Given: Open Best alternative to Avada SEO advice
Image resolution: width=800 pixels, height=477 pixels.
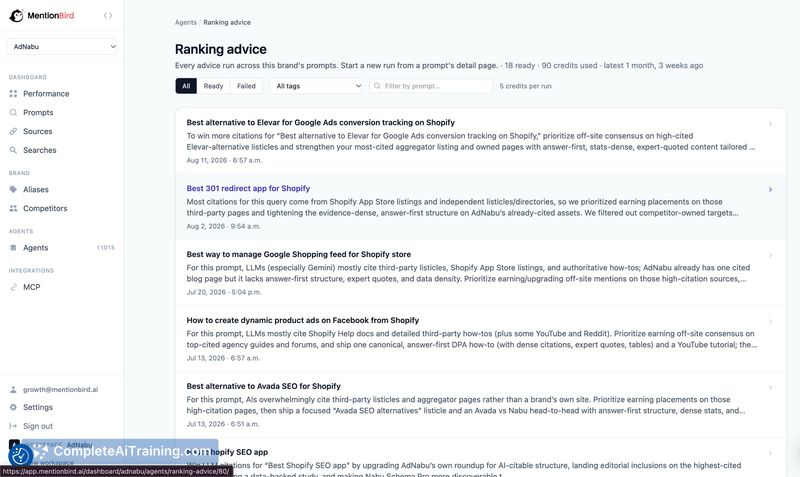Looking at the screenshot, I should pos(263,386).
